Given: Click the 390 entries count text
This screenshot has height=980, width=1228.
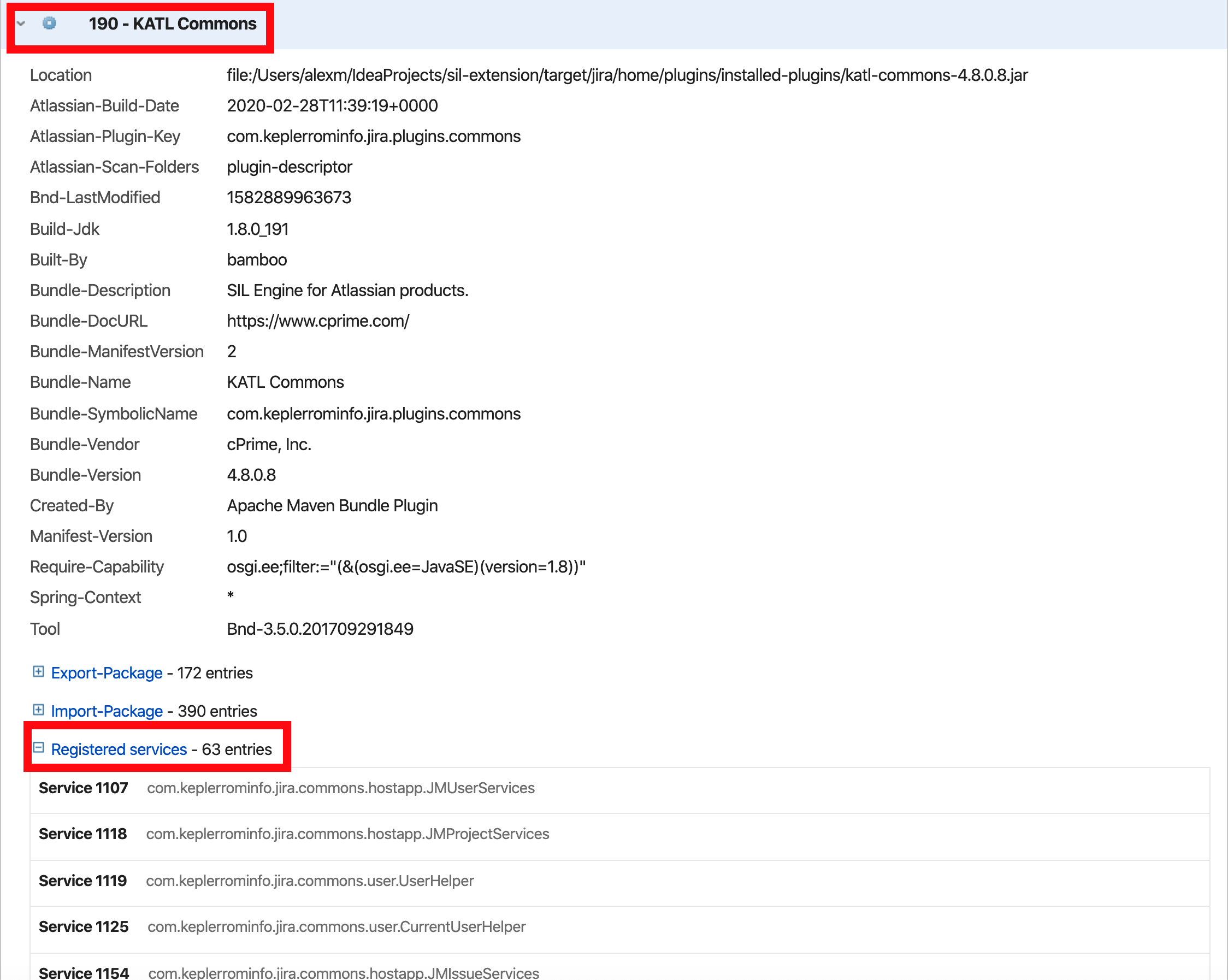Looking at the screenshot, I should (x=217, y=711).
